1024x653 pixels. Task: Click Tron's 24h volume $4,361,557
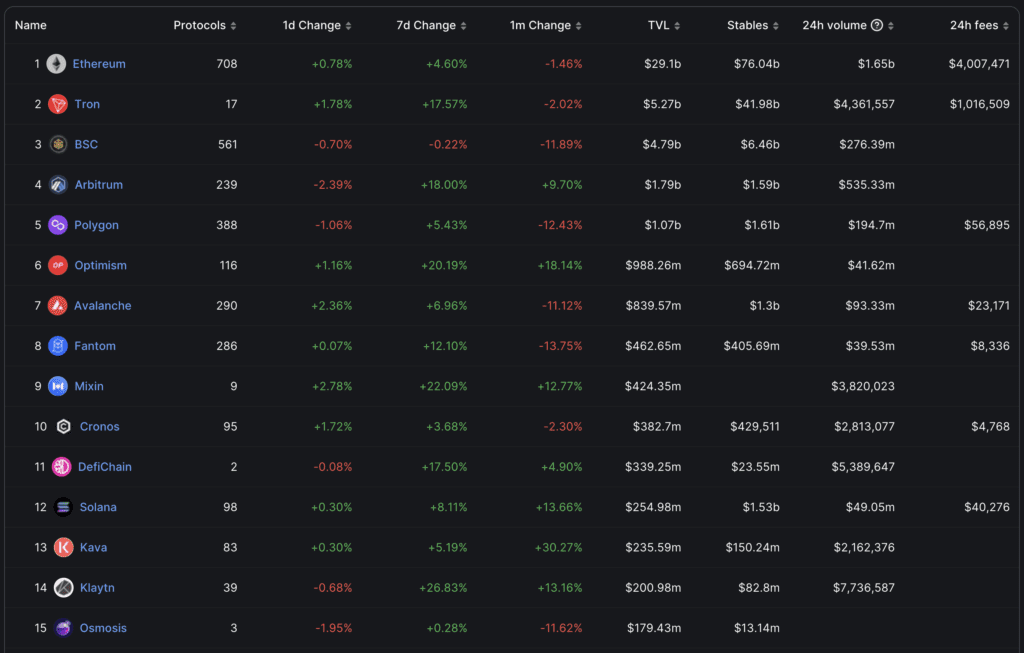(864, 104)
